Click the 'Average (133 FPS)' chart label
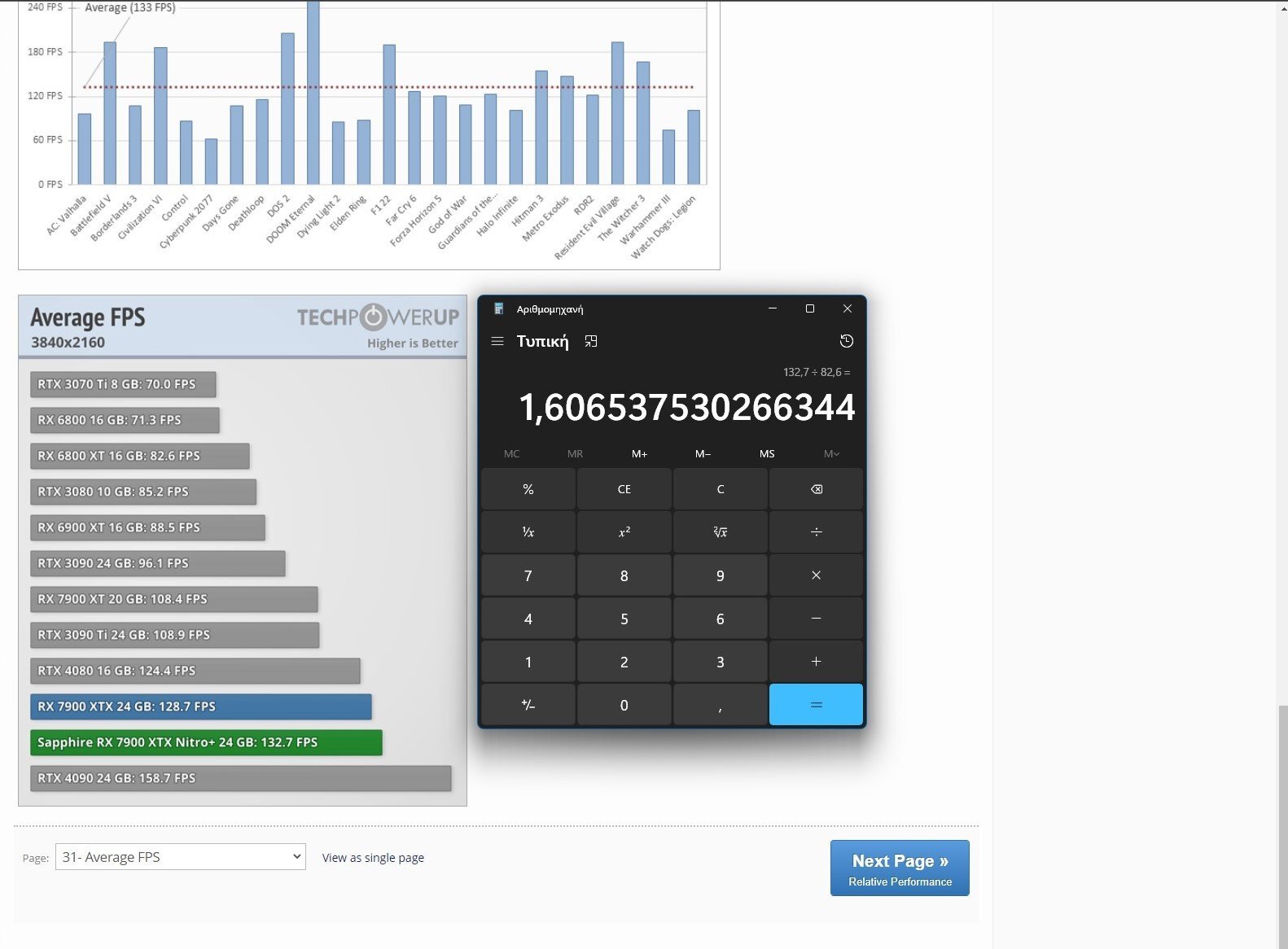The height and width of the screenshot is (949, 1288). [130, 8]
